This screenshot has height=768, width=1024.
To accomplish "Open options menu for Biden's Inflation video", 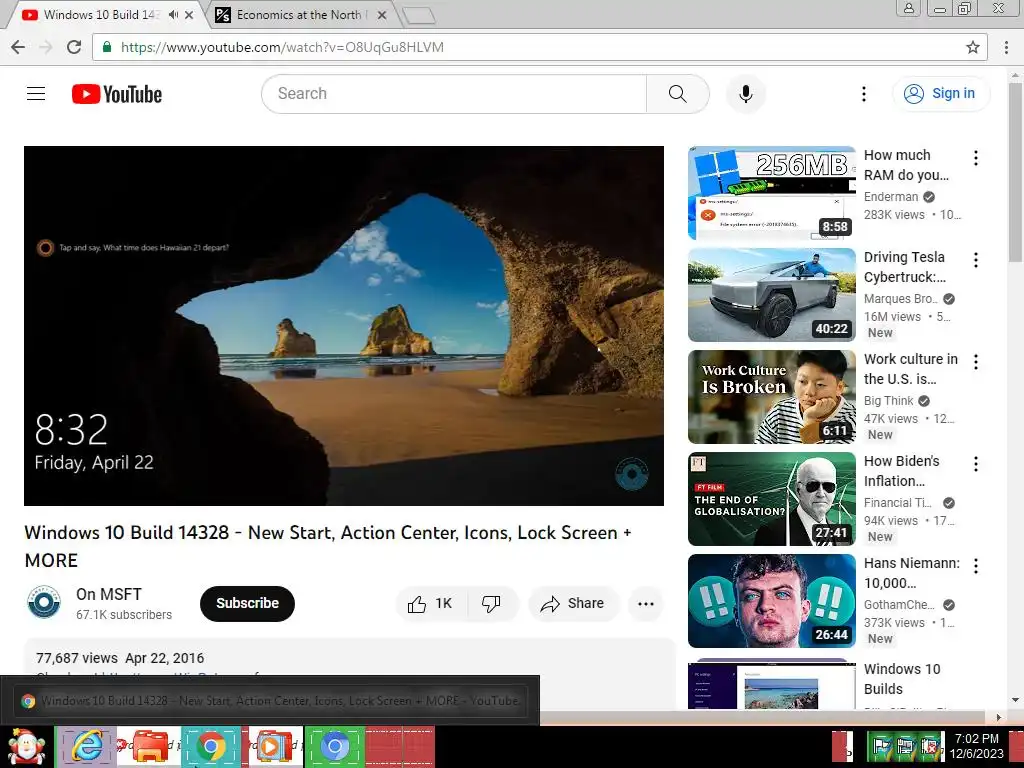I will tap(976, 464).
